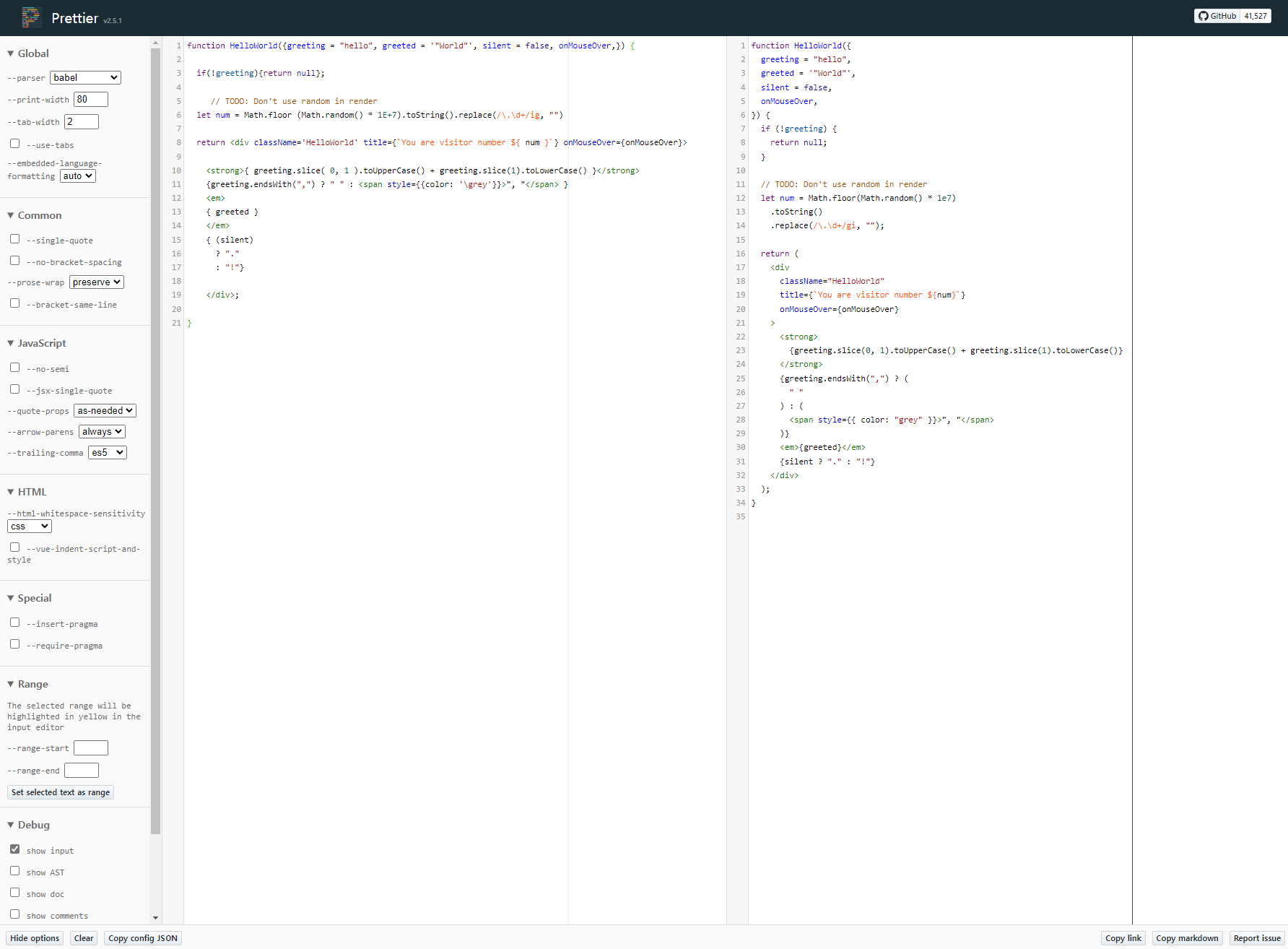Collapse the JavaScript options section
1288x949 pixels.
tap(37, 343)
